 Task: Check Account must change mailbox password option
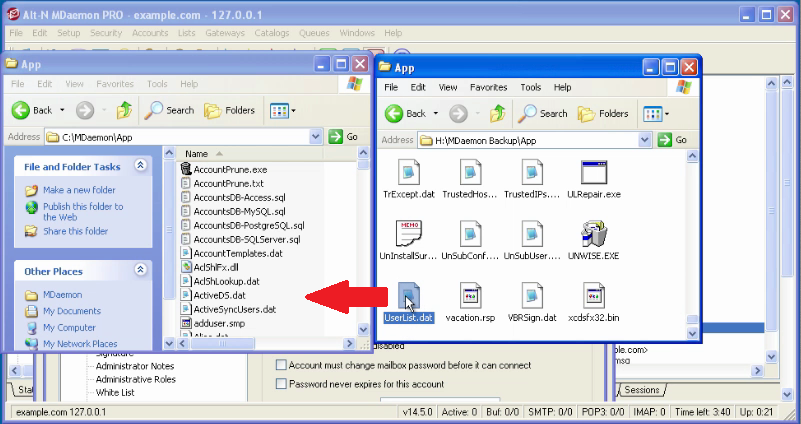(x=281, y=365)
